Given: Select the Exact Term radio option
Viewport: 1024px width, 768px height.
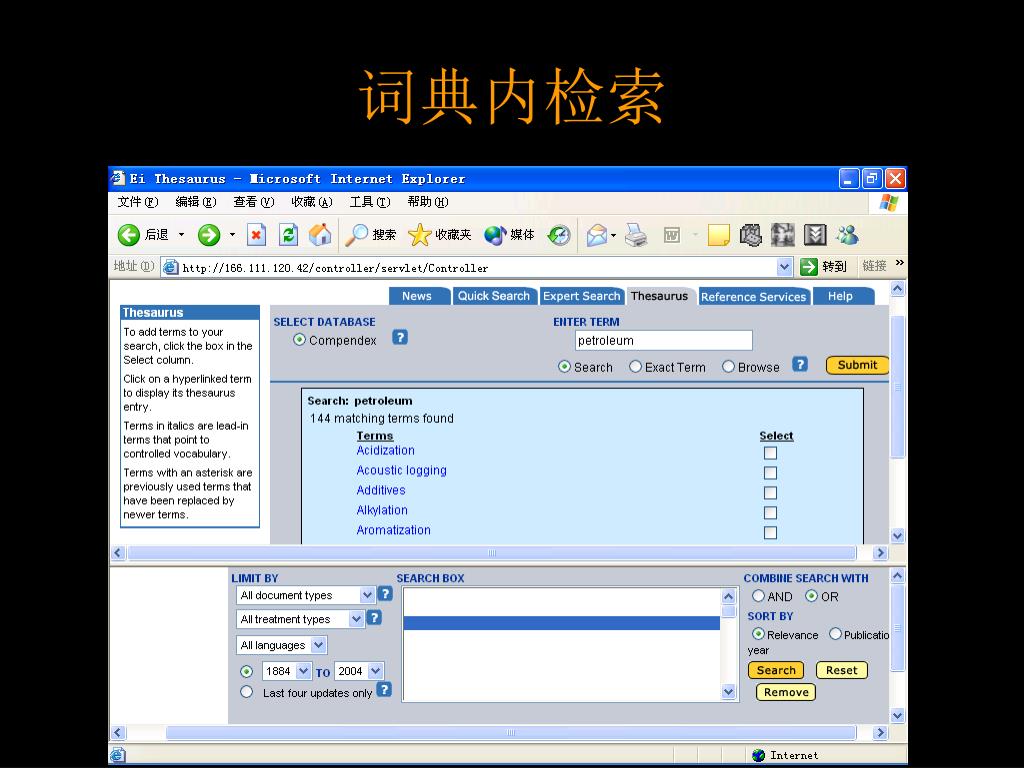Looking at the screenshot, I should coord(635,366).
